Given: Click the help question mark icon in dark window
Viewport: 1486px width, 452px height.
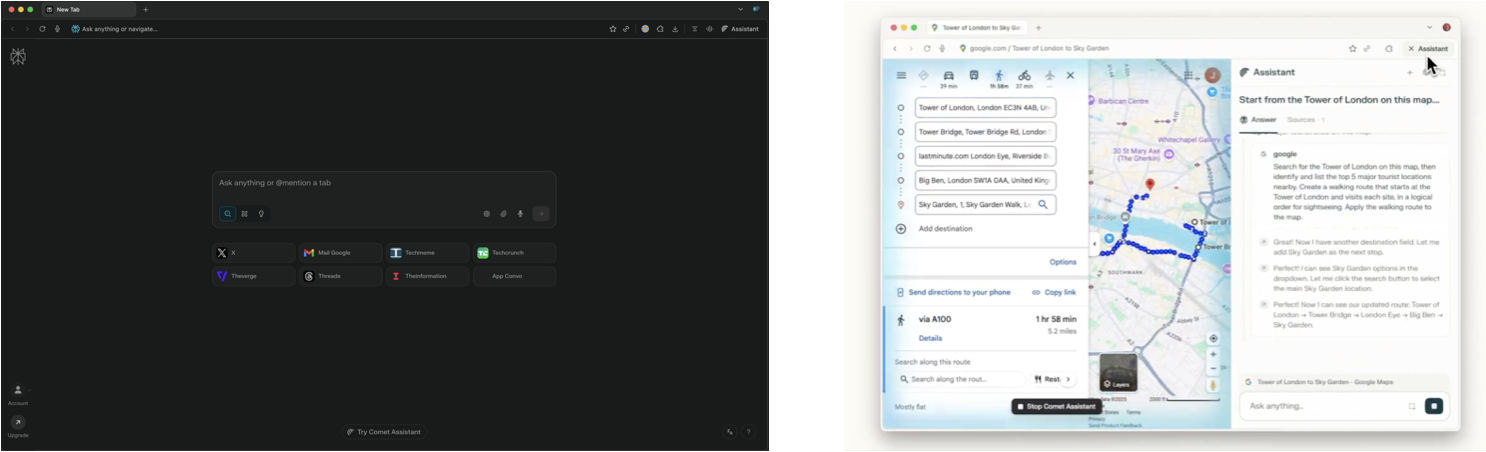Looking at the screenshot, I should click(x=748, y=432).
